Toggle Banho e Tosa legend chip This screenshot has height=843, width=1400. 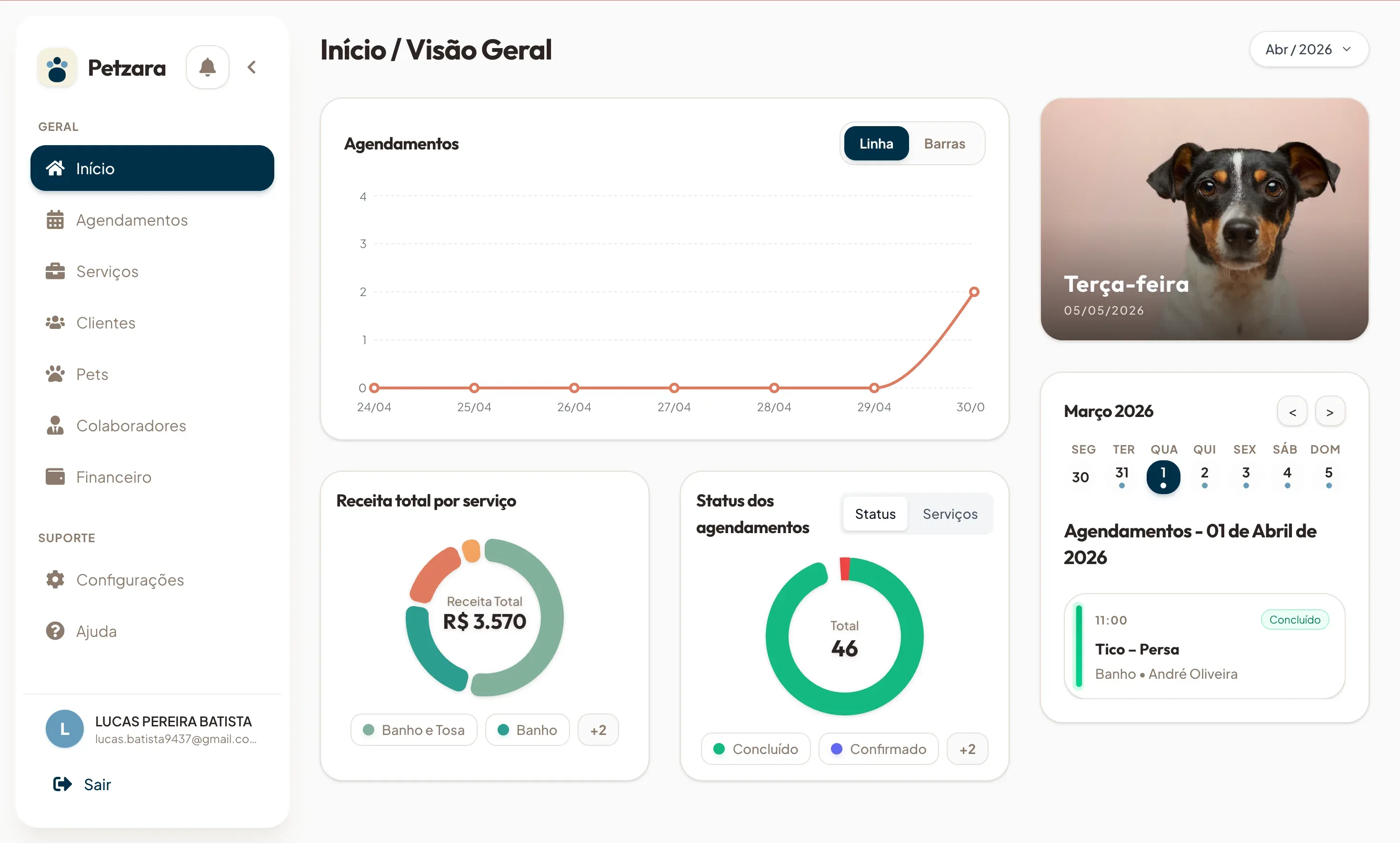point(414,729)
